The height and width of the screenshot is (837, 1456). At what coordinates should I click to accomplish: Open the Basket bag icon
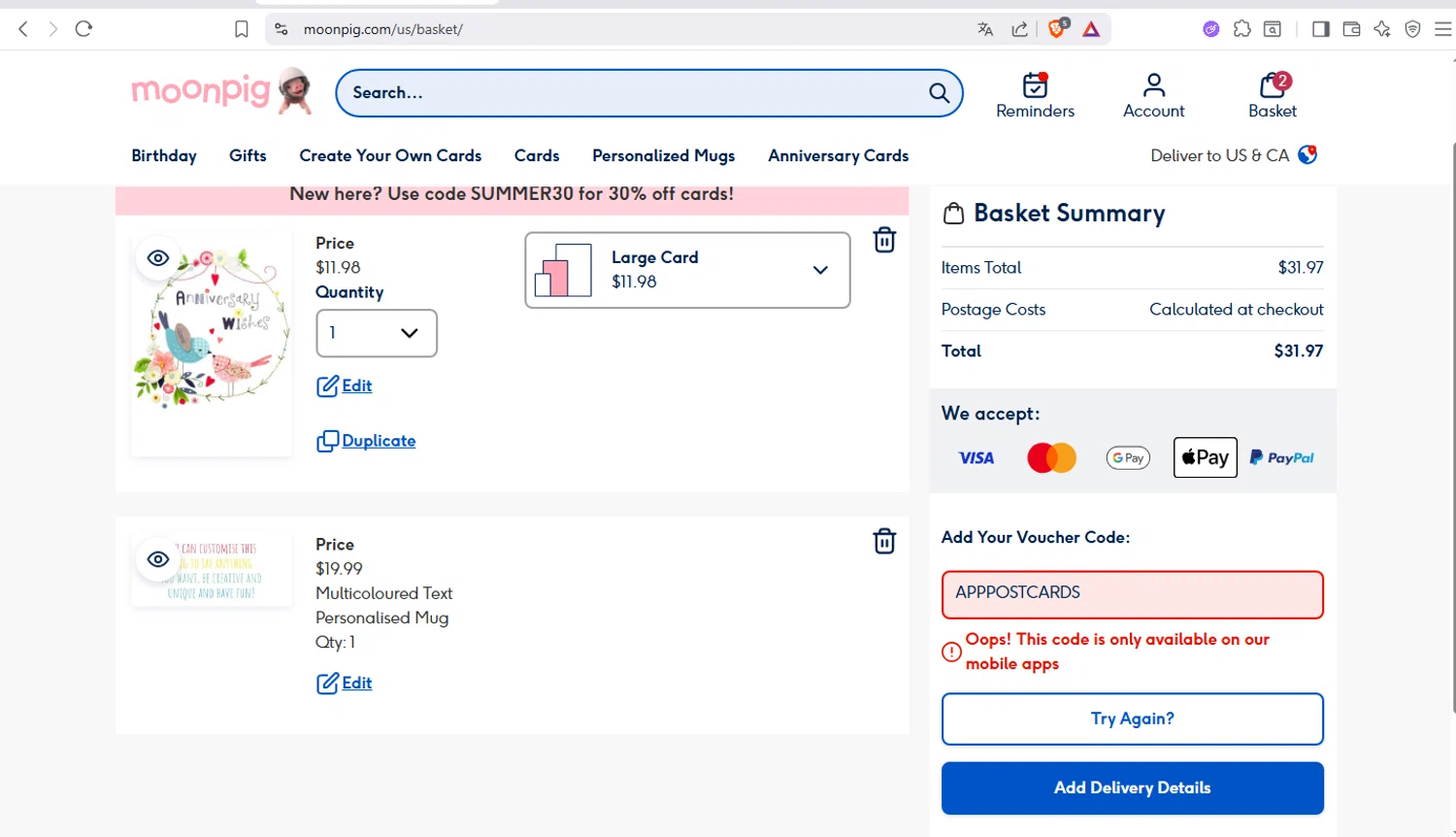point(1272,85)
